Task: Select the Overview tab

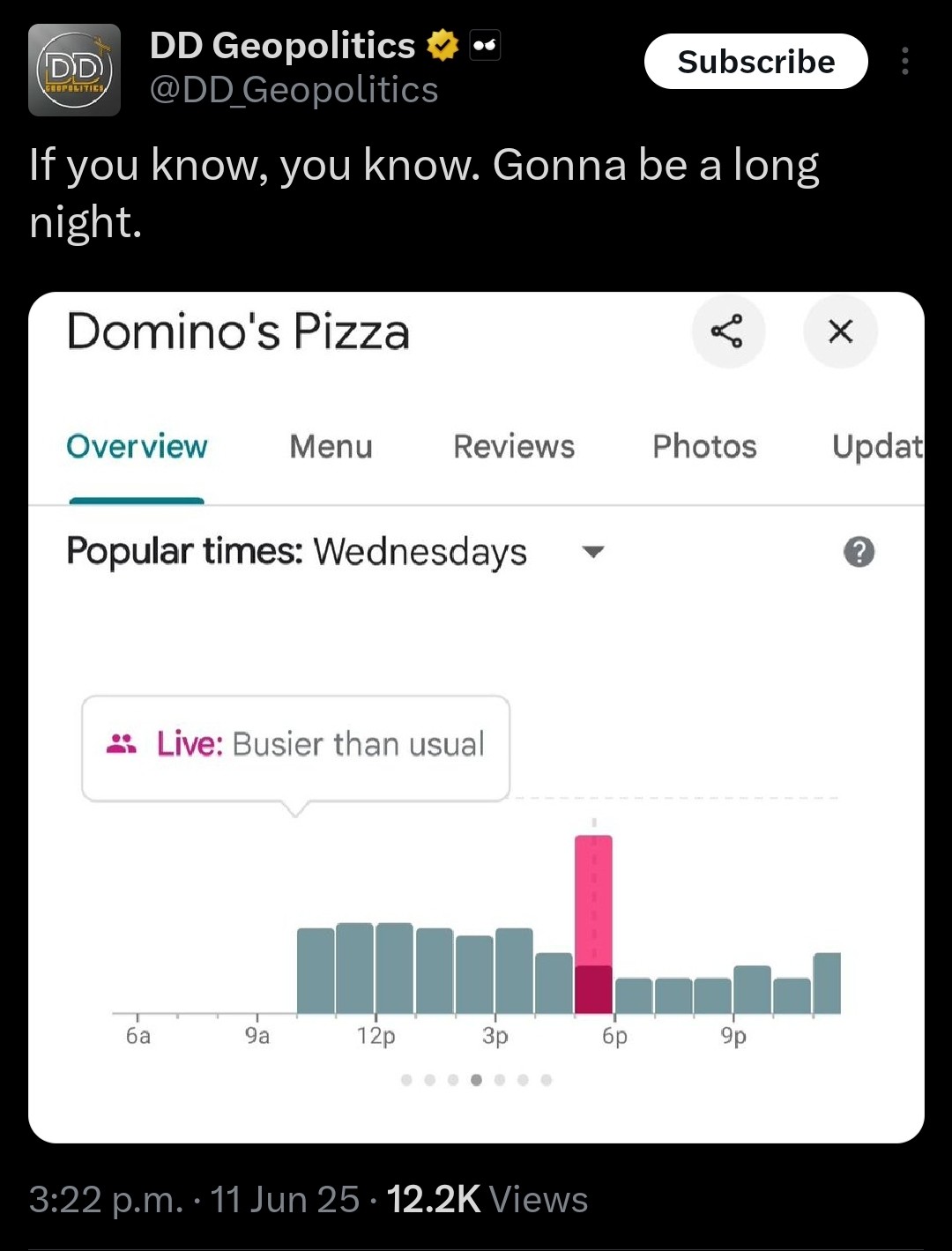Action: pos(137,447)
